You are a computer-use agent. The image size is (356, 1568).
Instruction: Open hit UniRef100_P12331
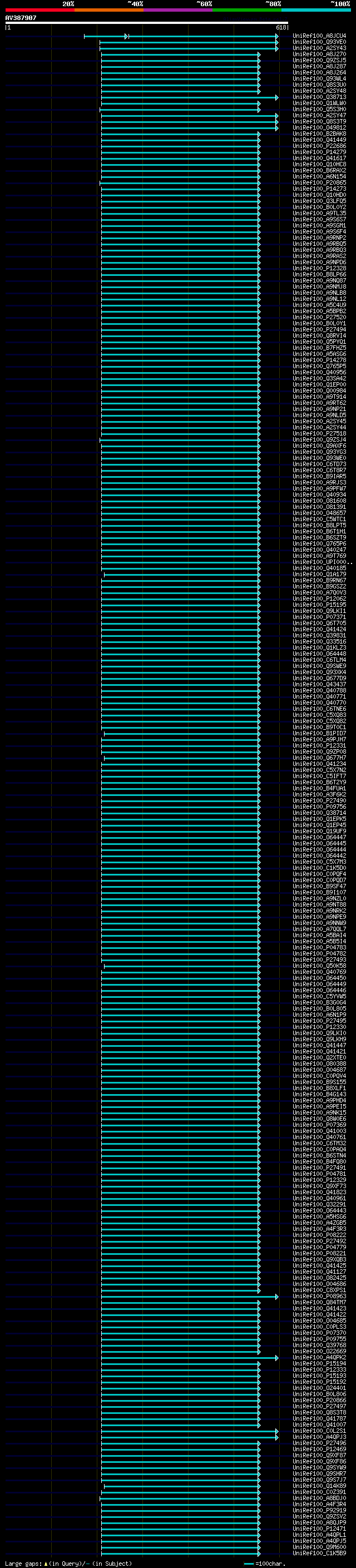click(319, 745)
